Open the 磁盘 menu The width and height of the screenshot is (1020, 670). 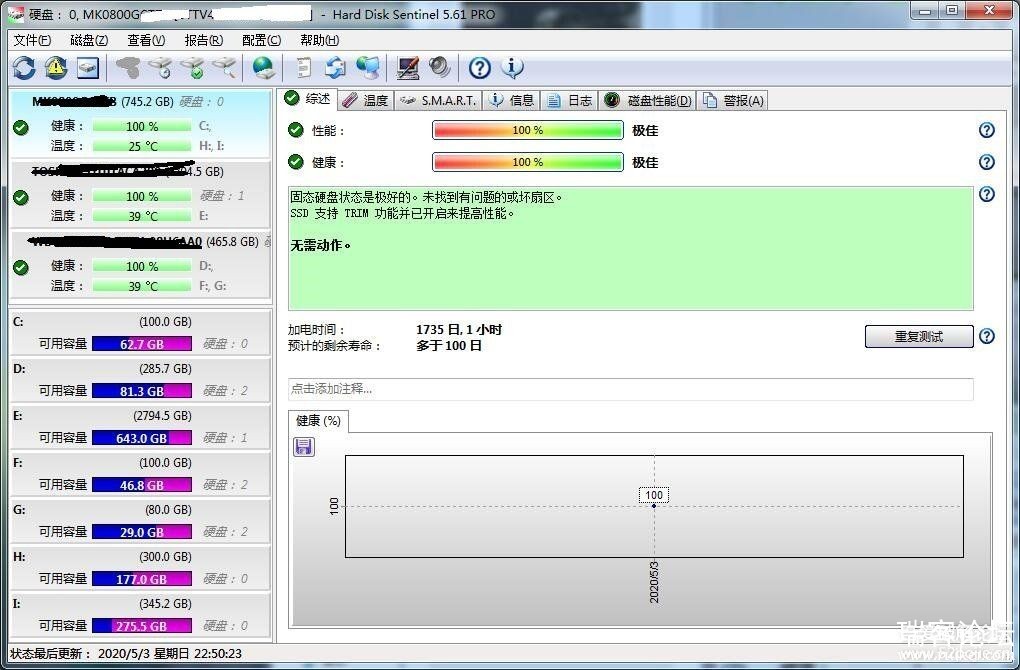(89, 40)
